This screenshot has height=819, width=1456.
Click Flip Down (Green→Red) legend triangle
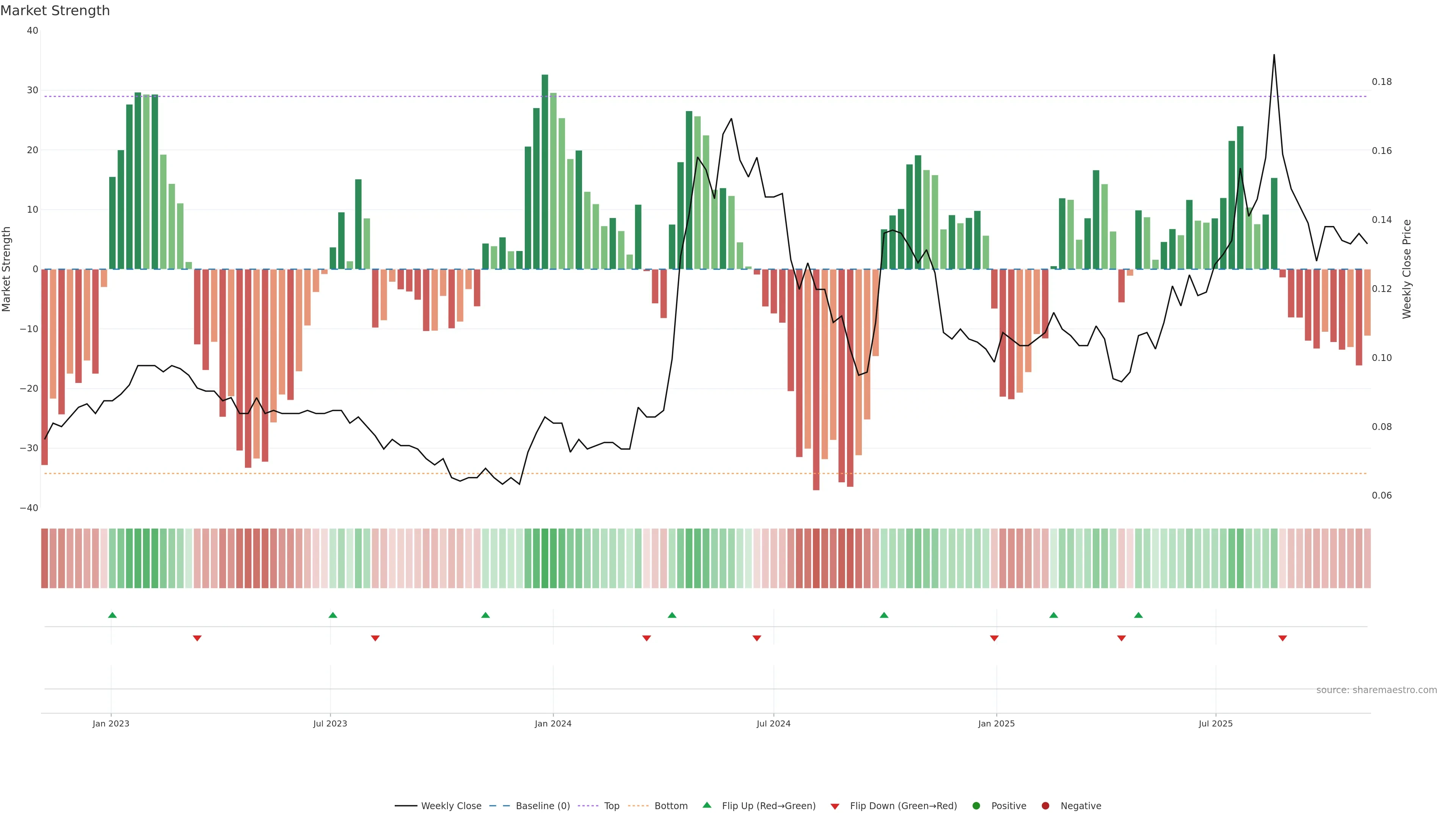coord(835,806)
